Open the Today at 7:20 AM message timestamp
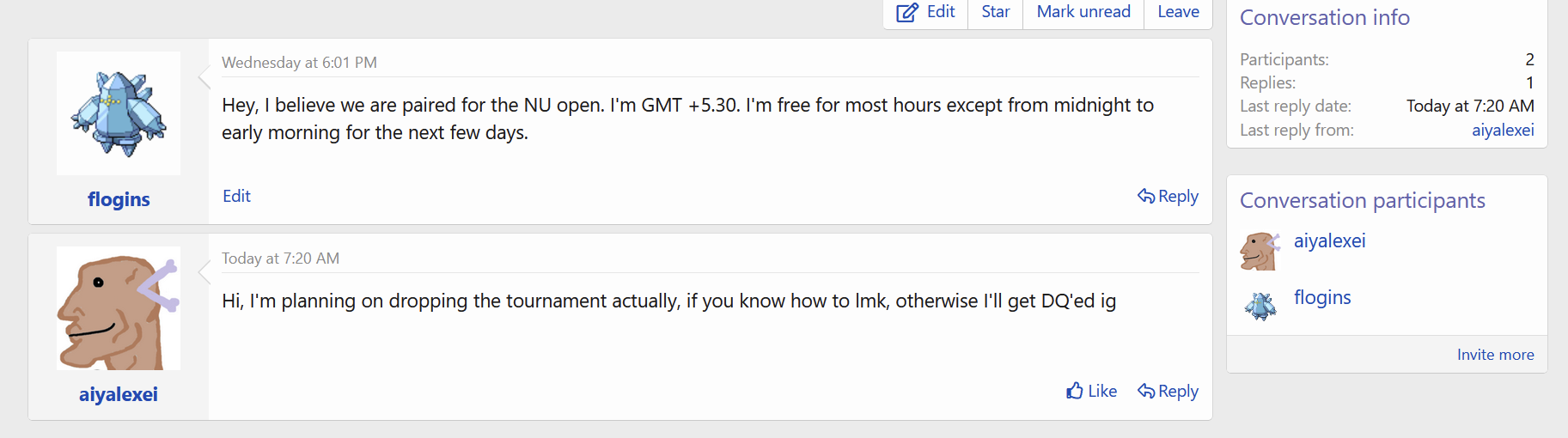Viewport: 1568px width, 438px height. tap(280, 259)
